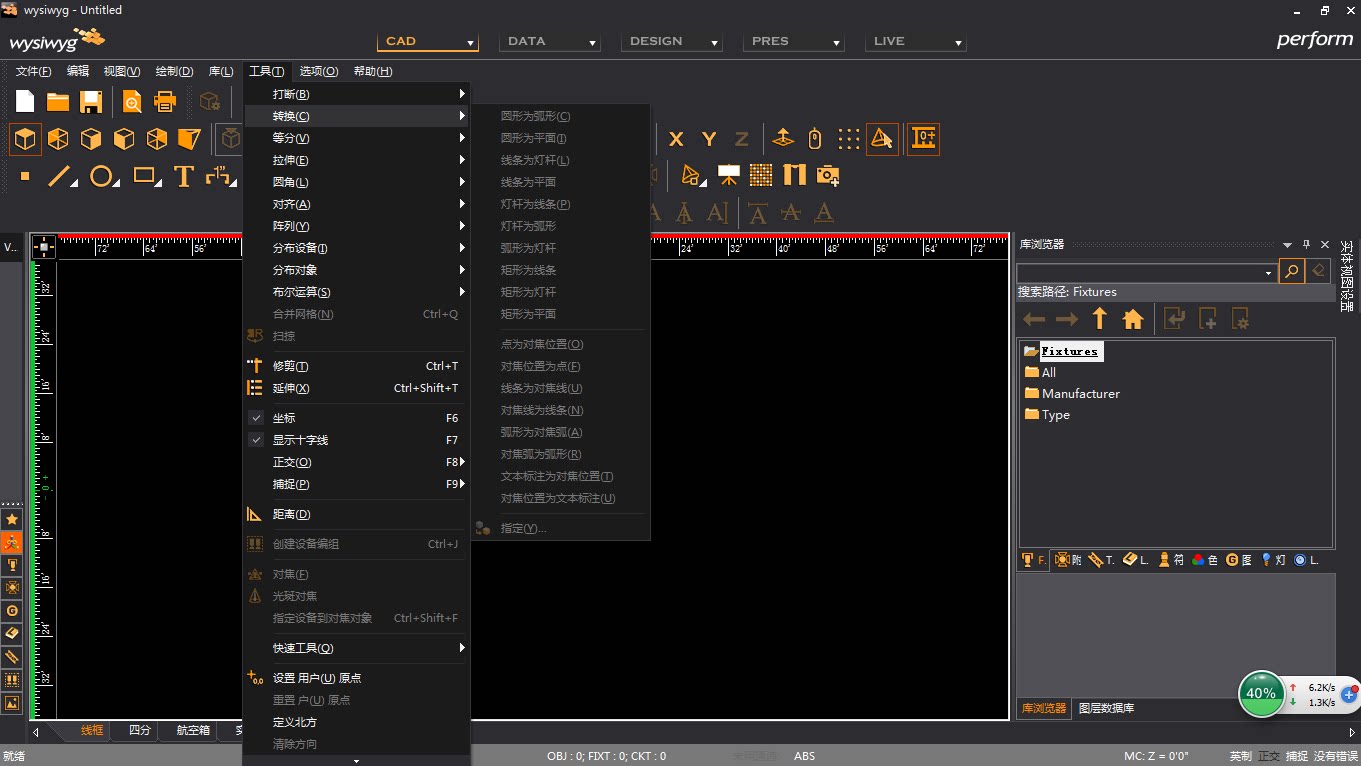
Task: Expand the 布尔运算(S) submenu
Action: coord(357,292)
